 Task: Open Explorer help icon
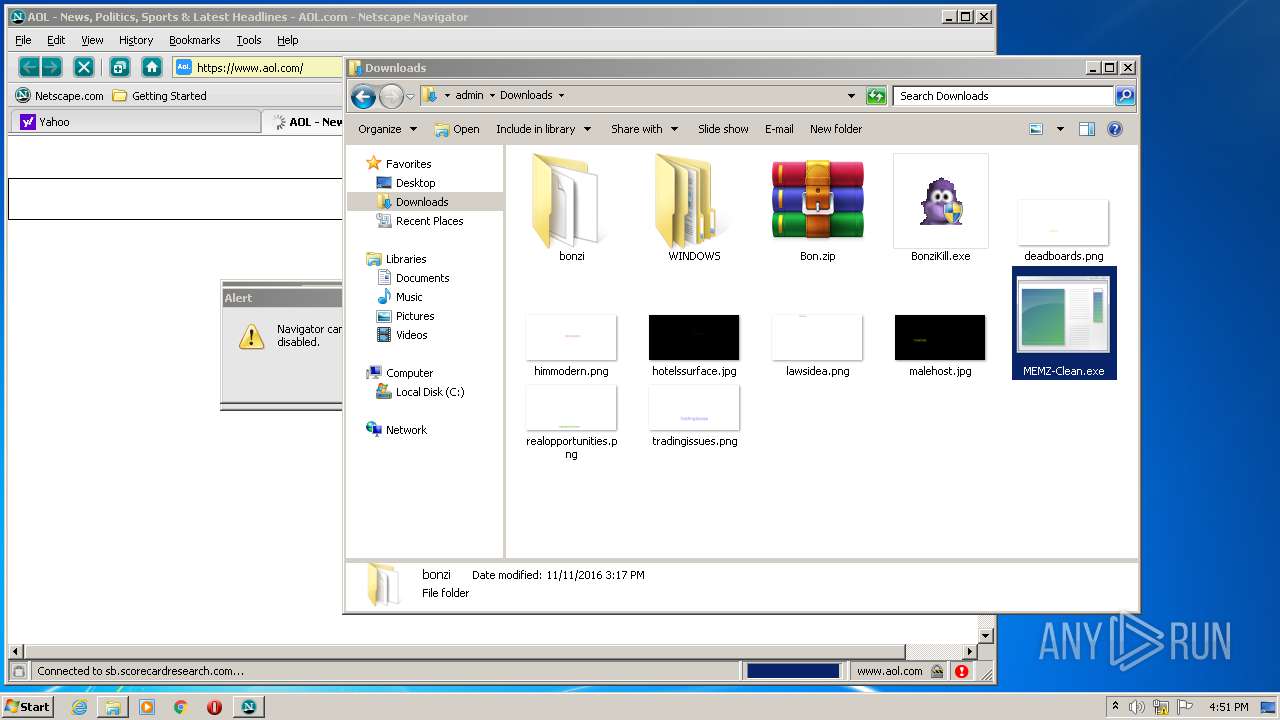tap(1115, 129)
